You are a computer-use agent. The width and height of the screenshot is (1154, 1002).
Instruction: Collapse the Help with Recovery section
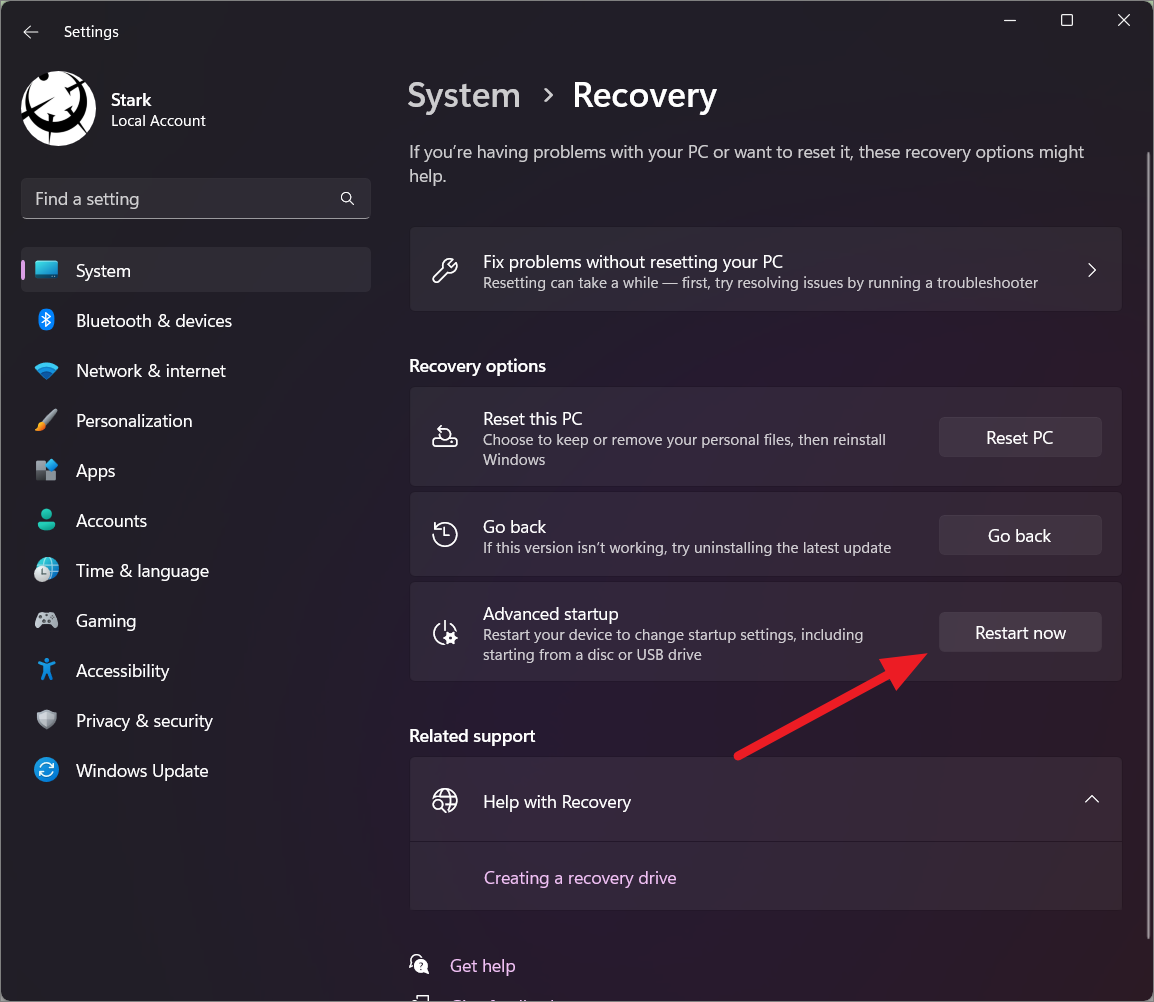tap(1091, 800)
